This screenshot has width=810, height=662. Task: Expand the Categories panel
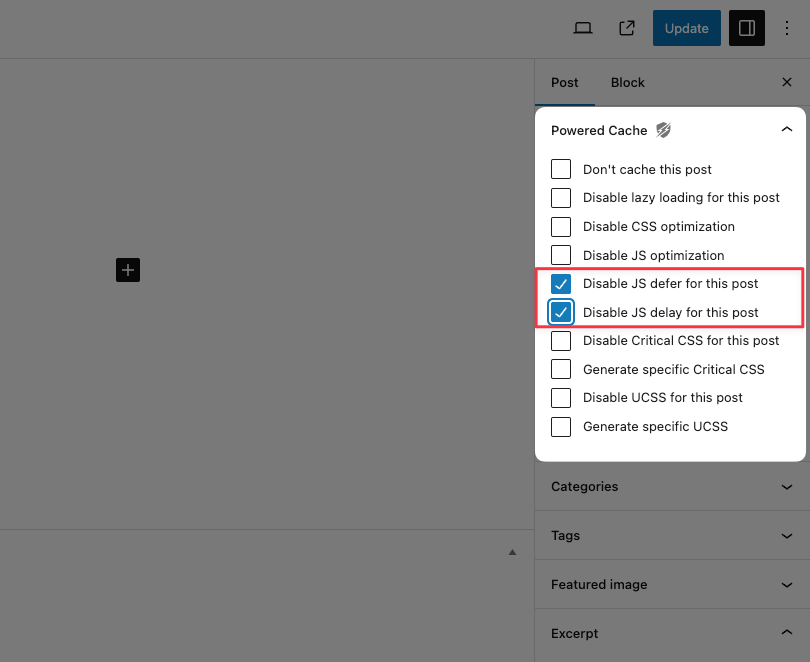pos(670,486)
